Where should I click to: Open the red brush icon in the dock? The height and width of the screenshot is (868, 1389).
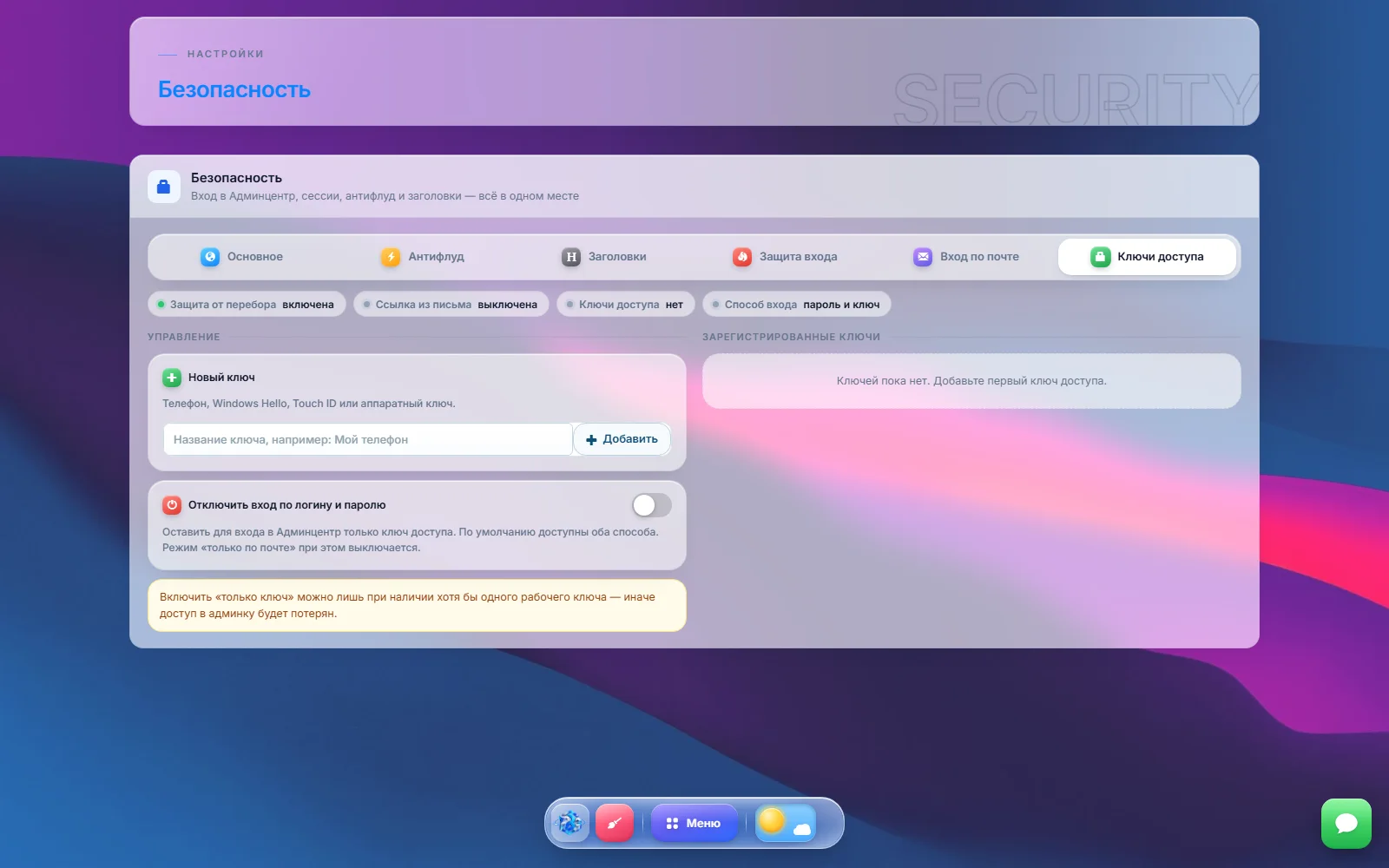pos(615,823)
